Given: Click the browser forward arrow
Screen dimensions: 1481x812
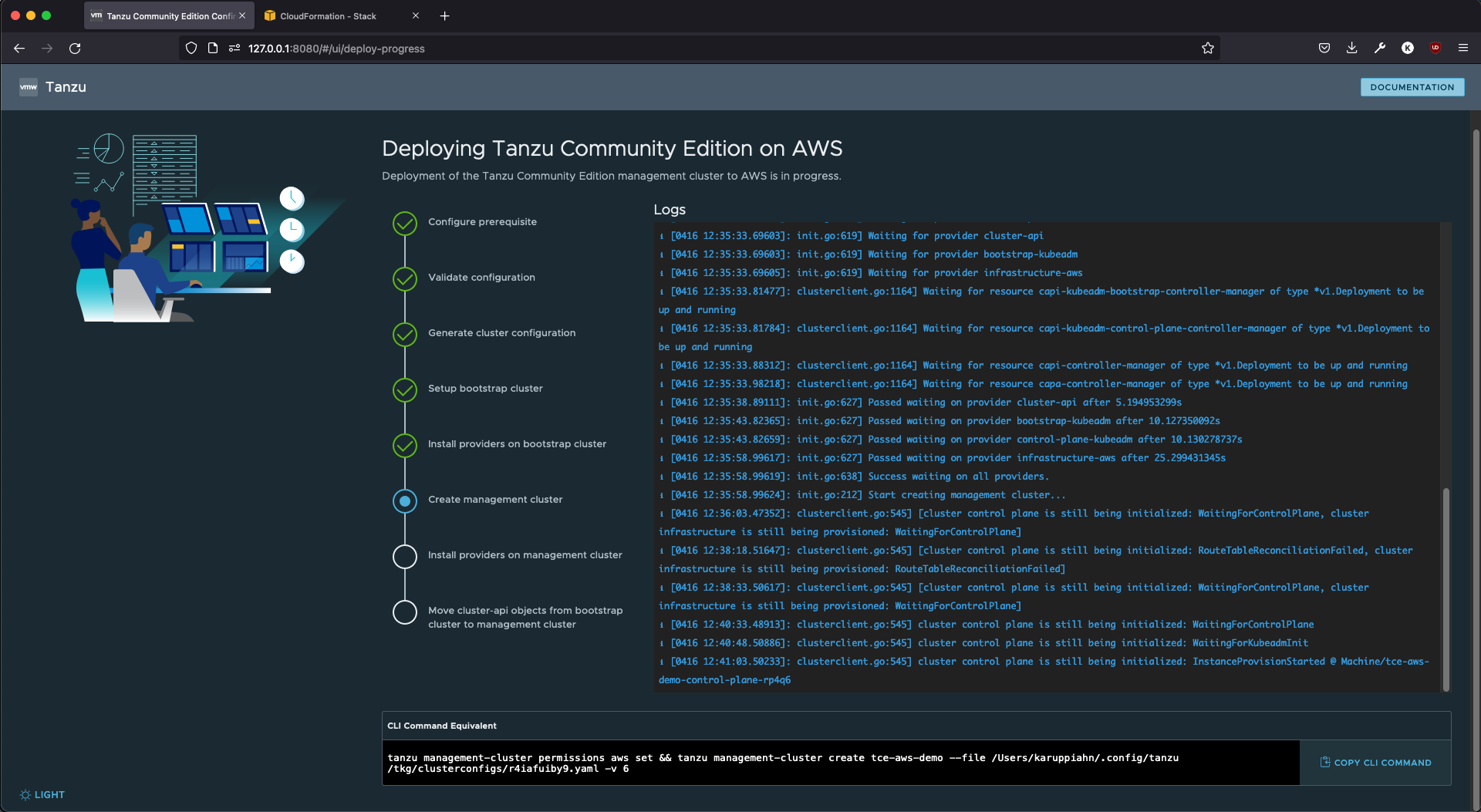Looking at the screenshot, I should point(47,48).
